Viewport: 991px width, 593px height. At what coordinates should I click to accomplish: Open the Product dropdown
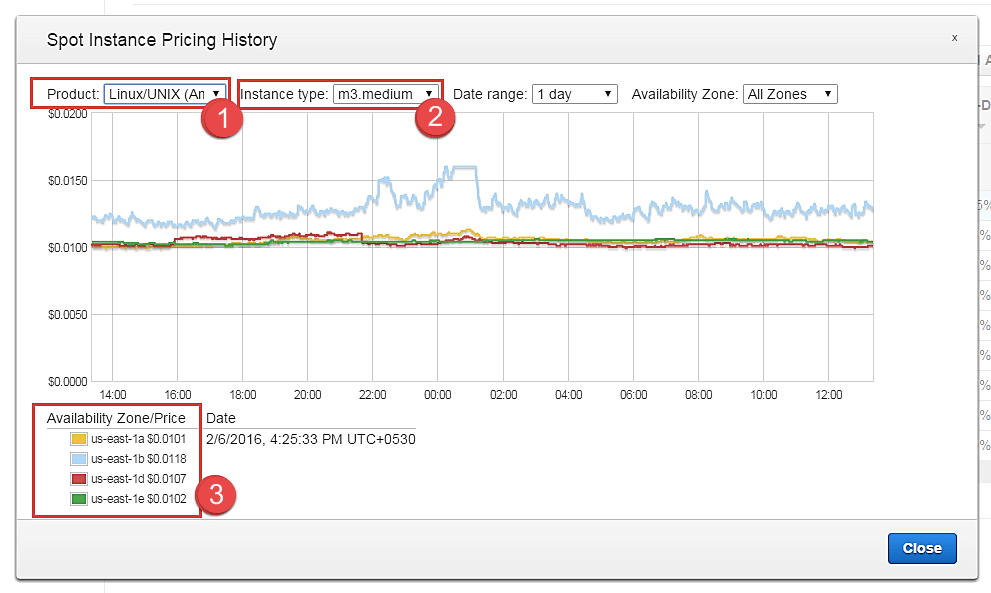click(164, 94)
